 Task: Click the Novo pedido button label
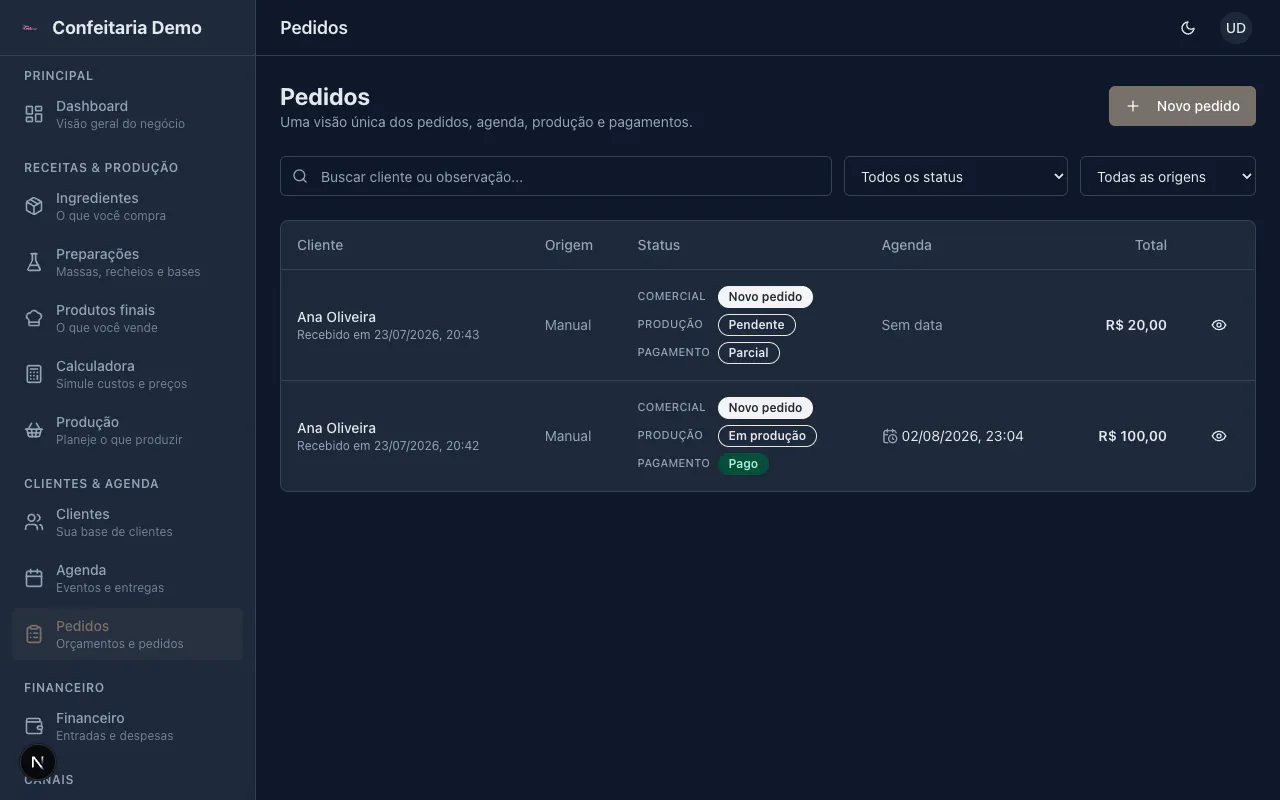coord(1198,106)
